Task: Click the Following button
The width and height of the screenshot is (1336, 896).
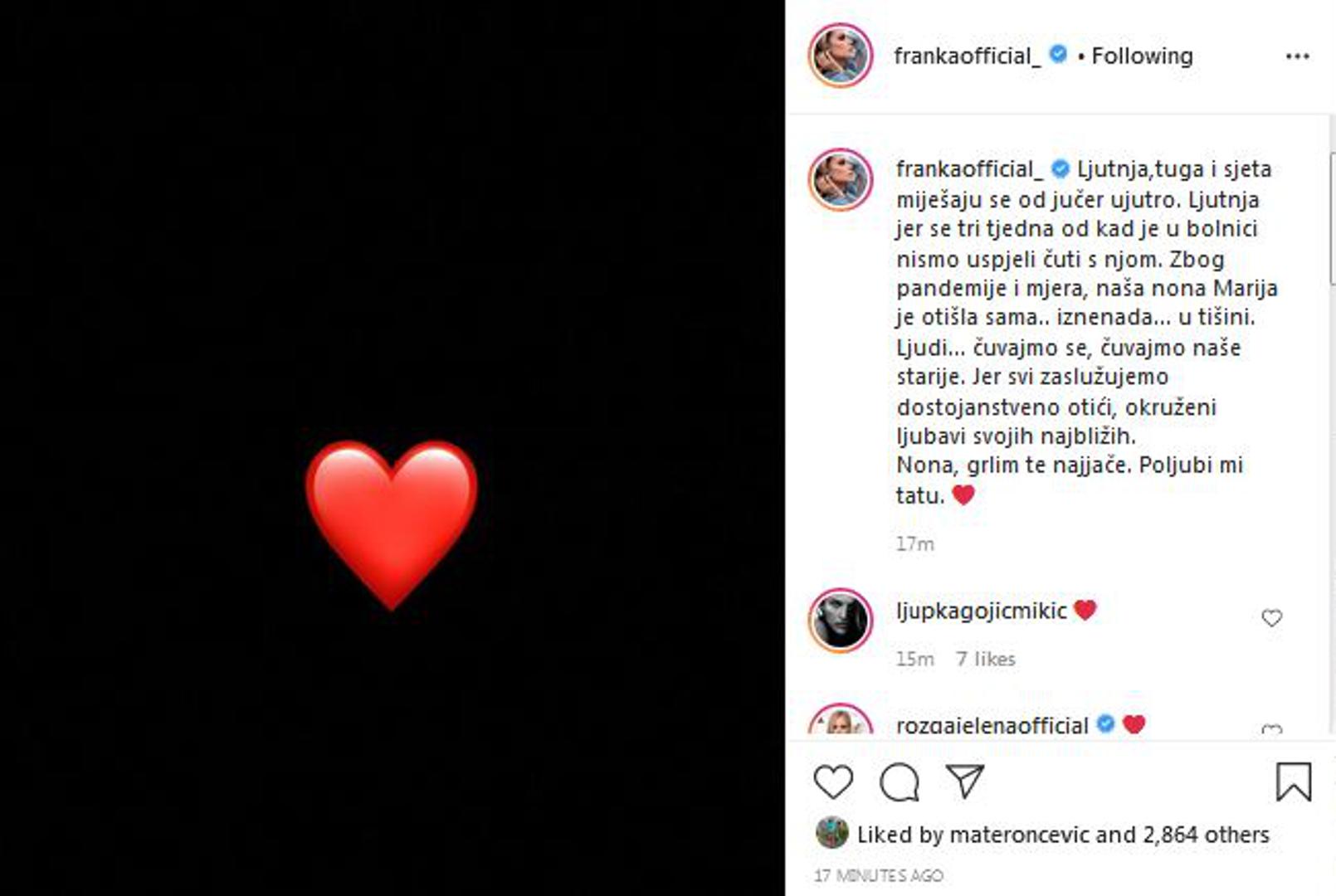Action: click(x=1142, y=56)
